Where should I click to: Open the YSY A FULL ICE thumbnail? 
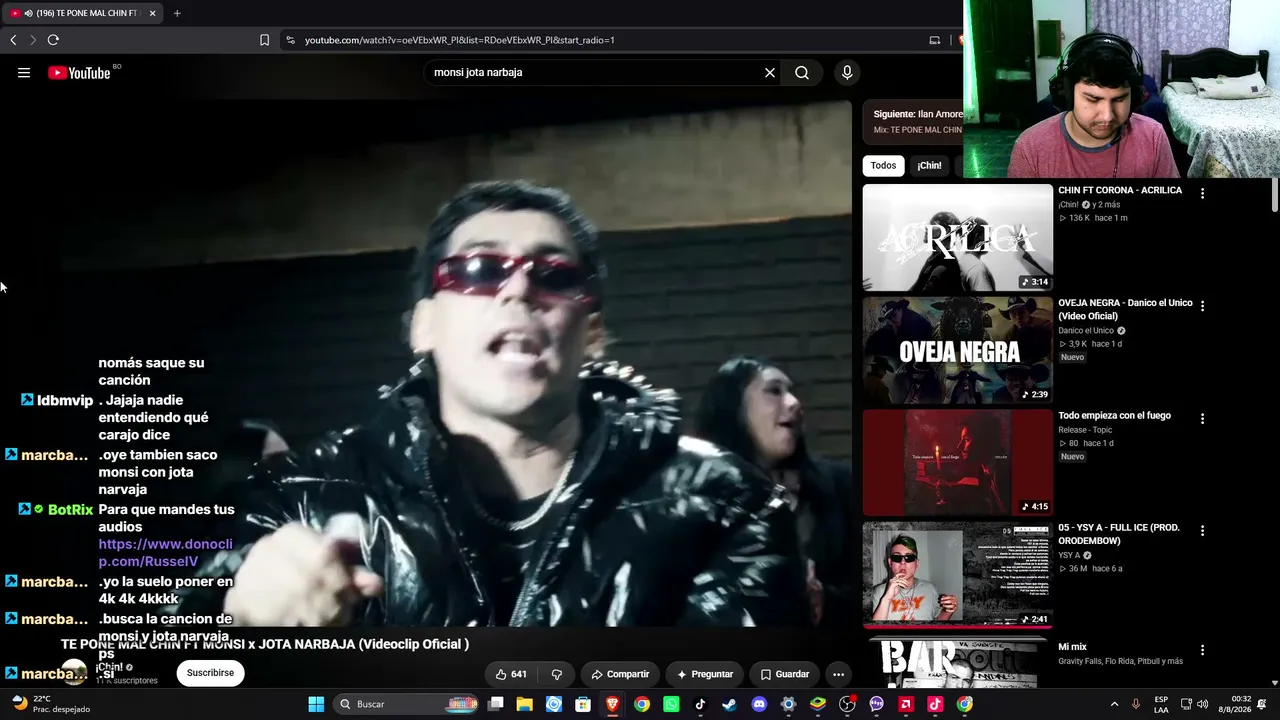[x=958, y=576]
